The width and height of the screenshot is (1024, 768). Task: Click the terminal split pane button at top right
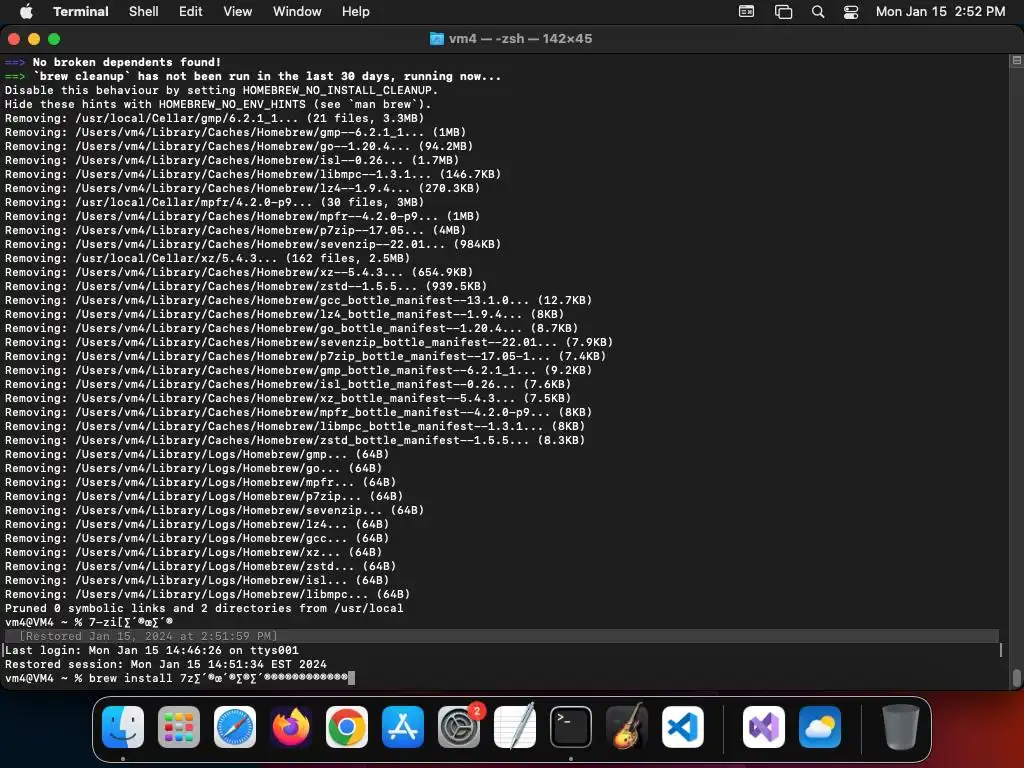[1016, 61]
